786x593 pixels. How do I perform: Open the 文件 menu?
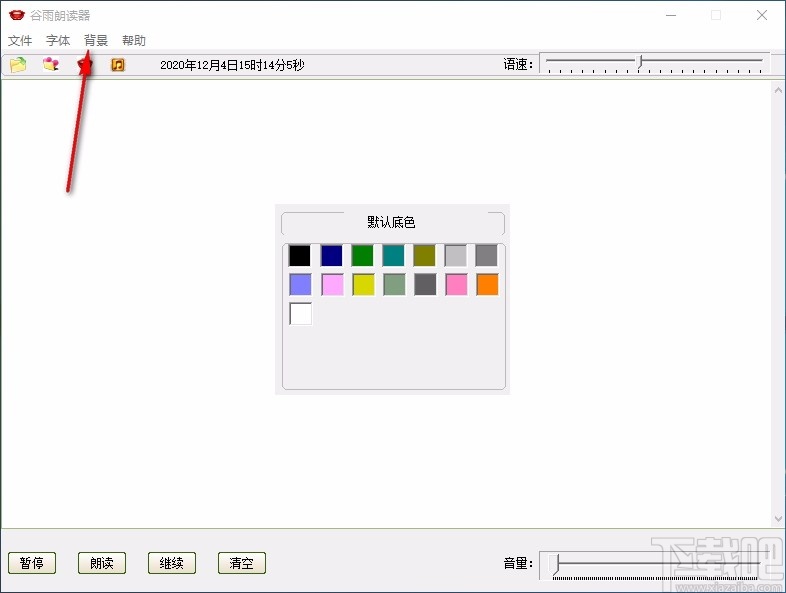pyautogui.click(x=20, y=41)
